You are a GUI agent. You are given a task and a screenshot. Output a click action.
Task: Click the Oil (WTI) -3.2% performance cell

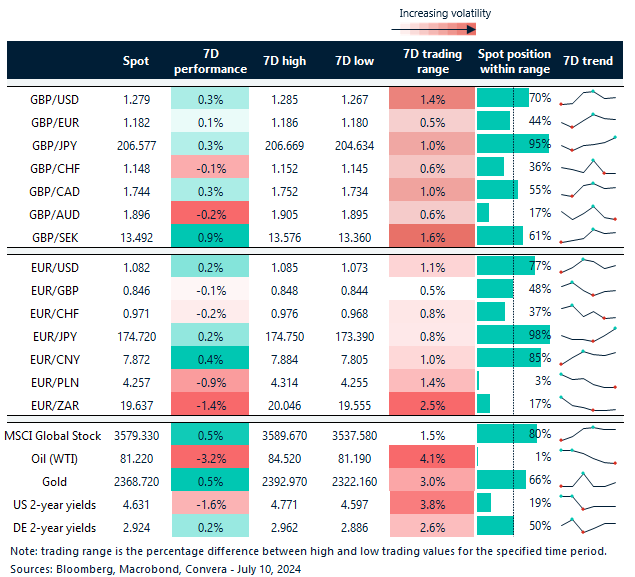tap(210, 456)
